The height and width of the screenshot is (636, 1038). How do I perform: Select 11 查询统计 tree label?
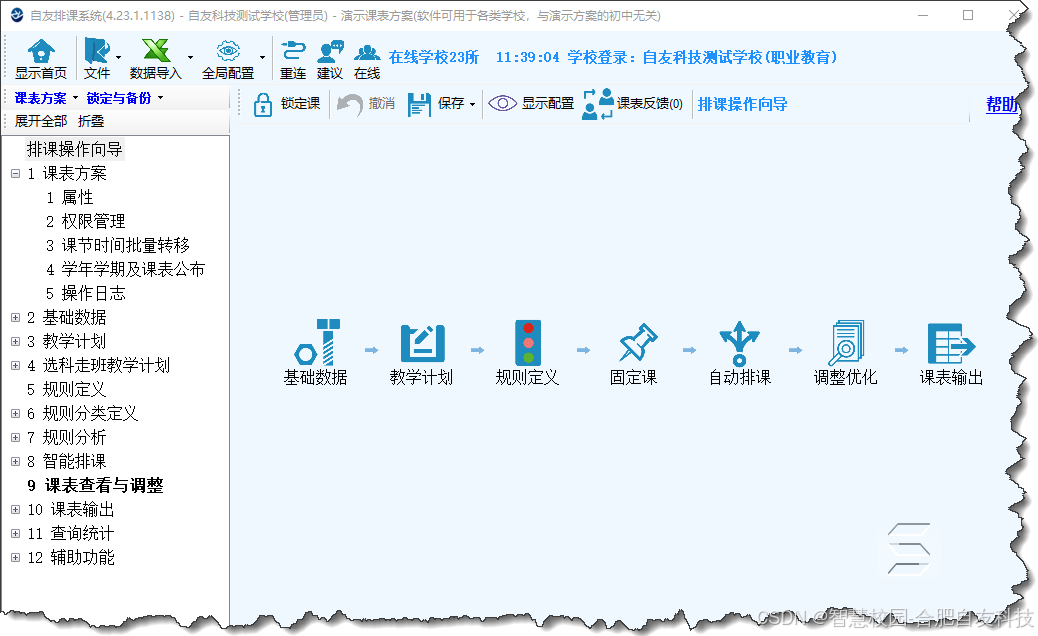71,533
